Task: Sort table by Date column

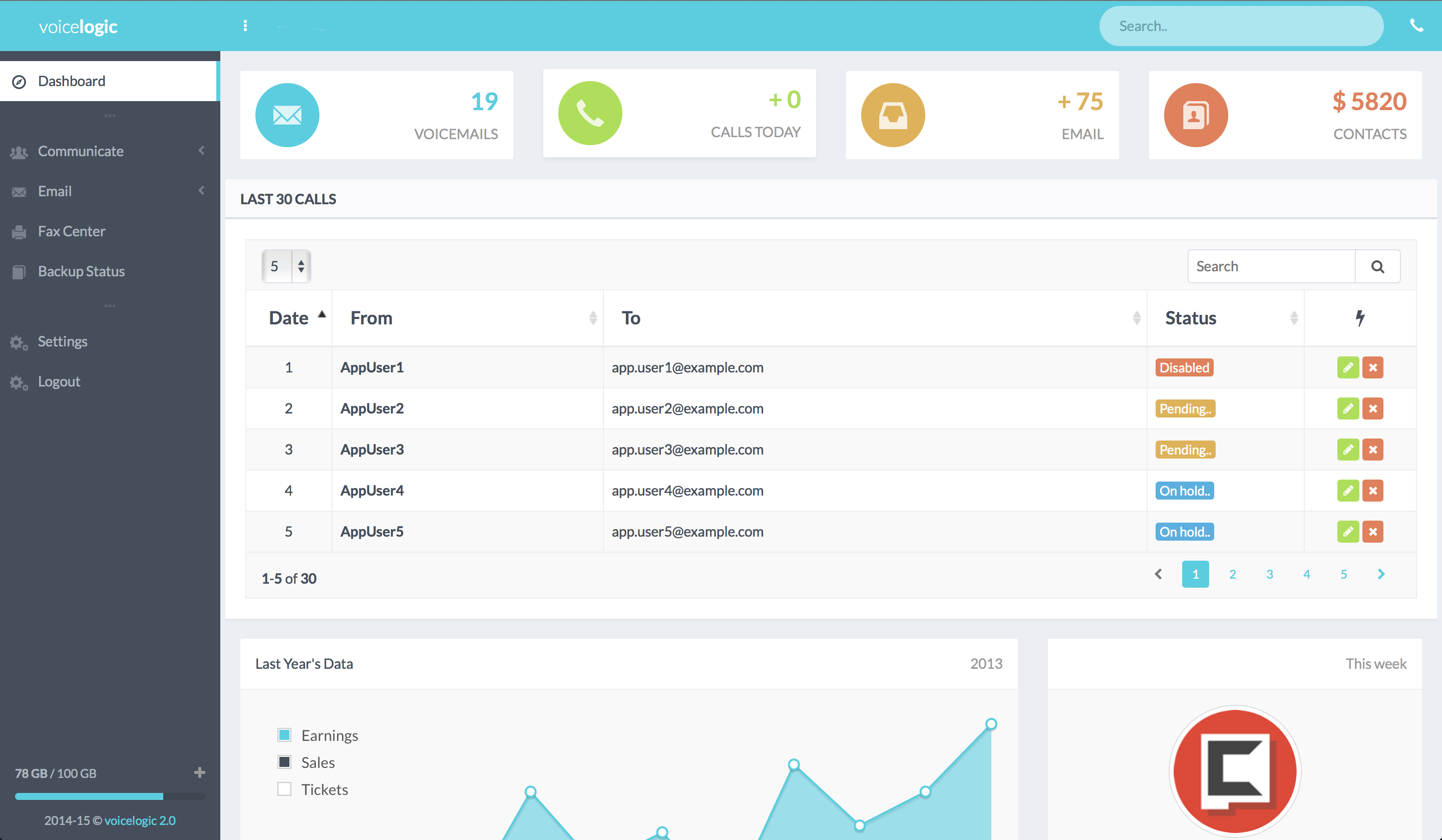Action: 289,318
